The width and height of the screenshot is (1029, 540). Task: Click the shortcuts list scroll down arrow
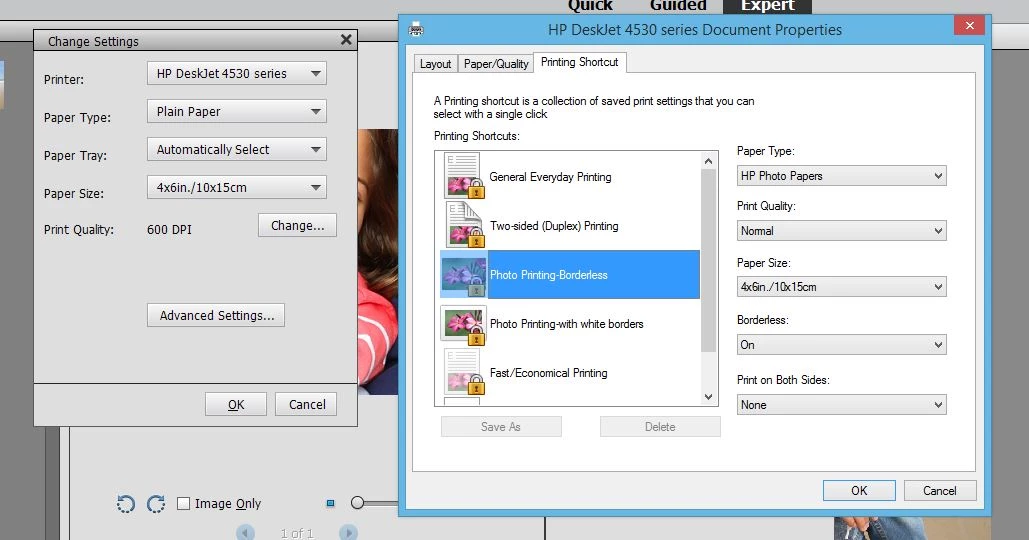708,396
